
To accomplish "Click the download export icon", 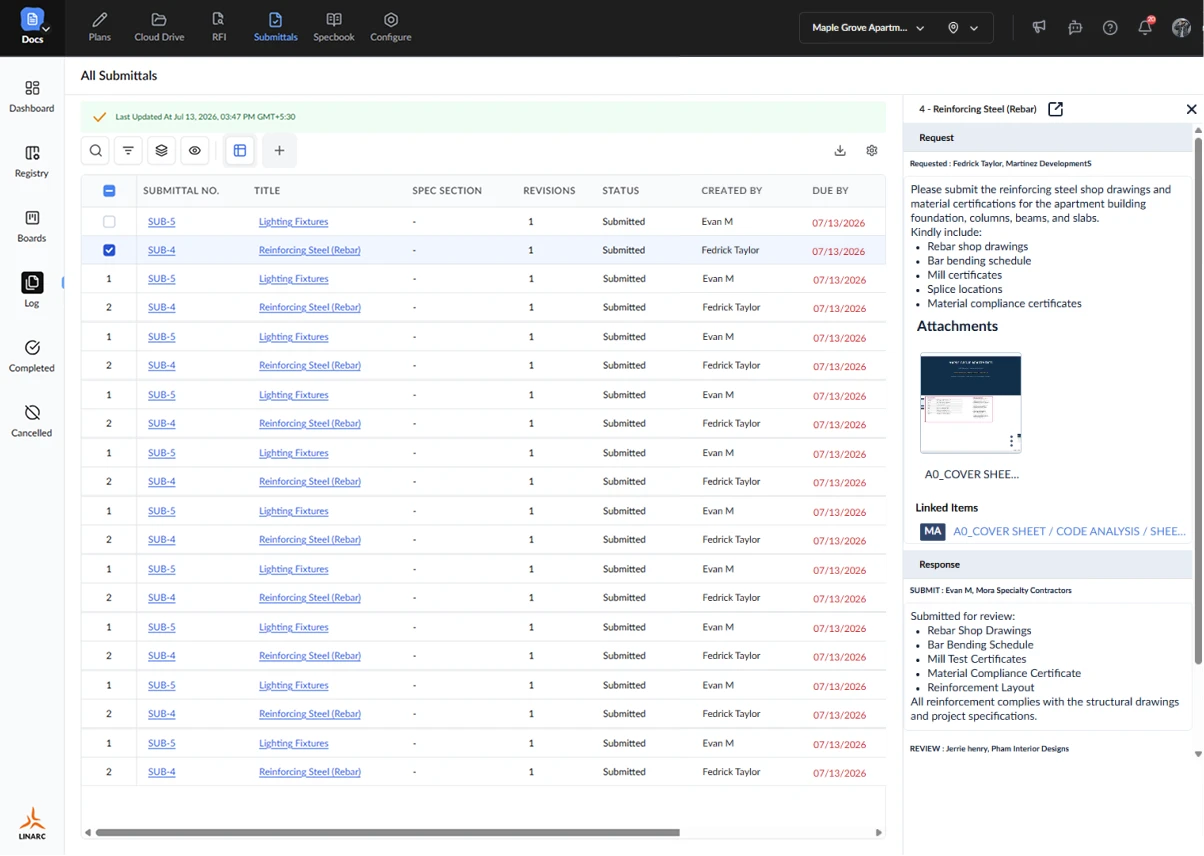I will click(x=840, y=151).
